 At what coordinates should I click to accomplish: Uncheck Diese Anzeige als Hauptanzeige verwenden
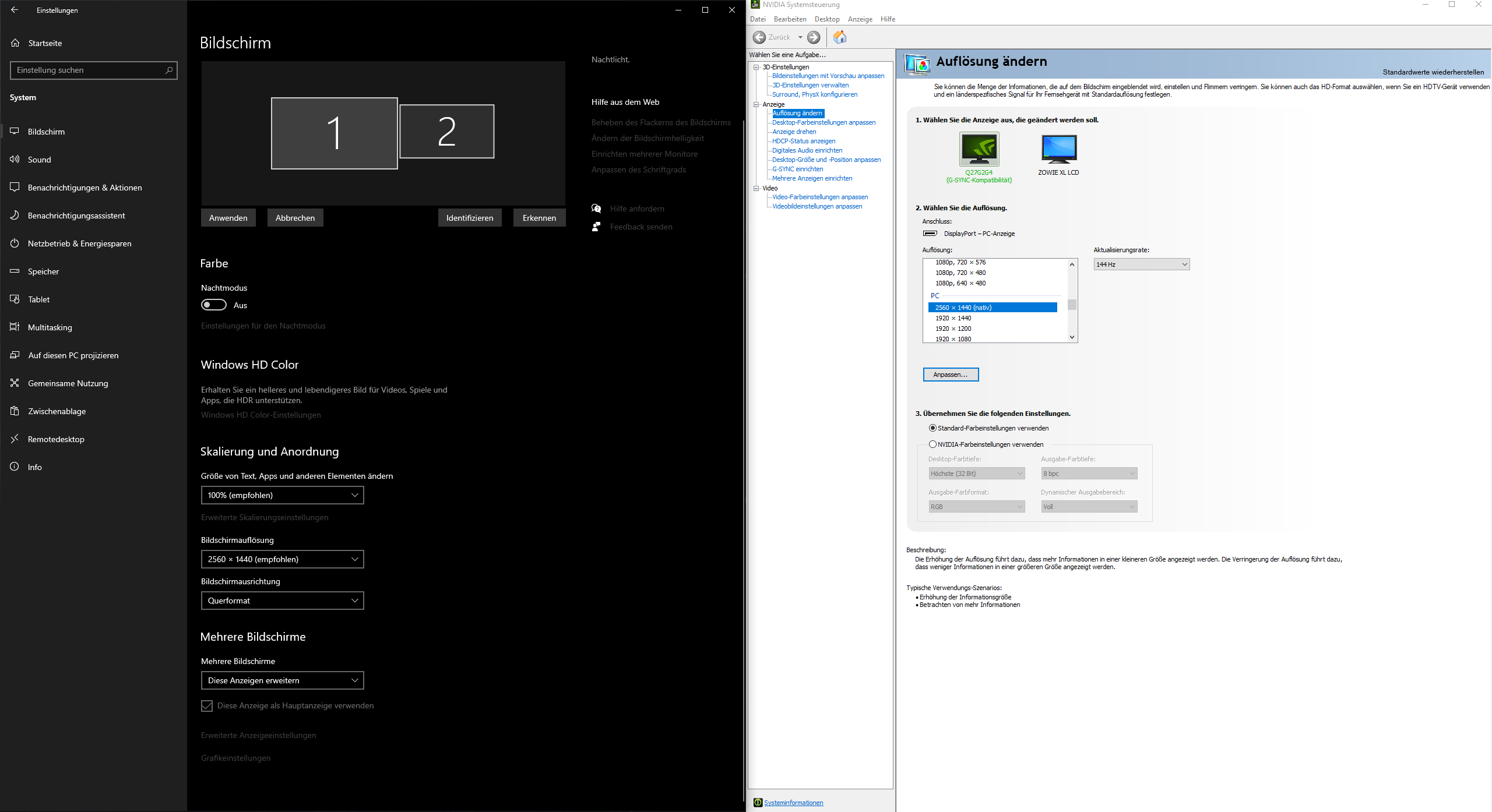[207, 706]
